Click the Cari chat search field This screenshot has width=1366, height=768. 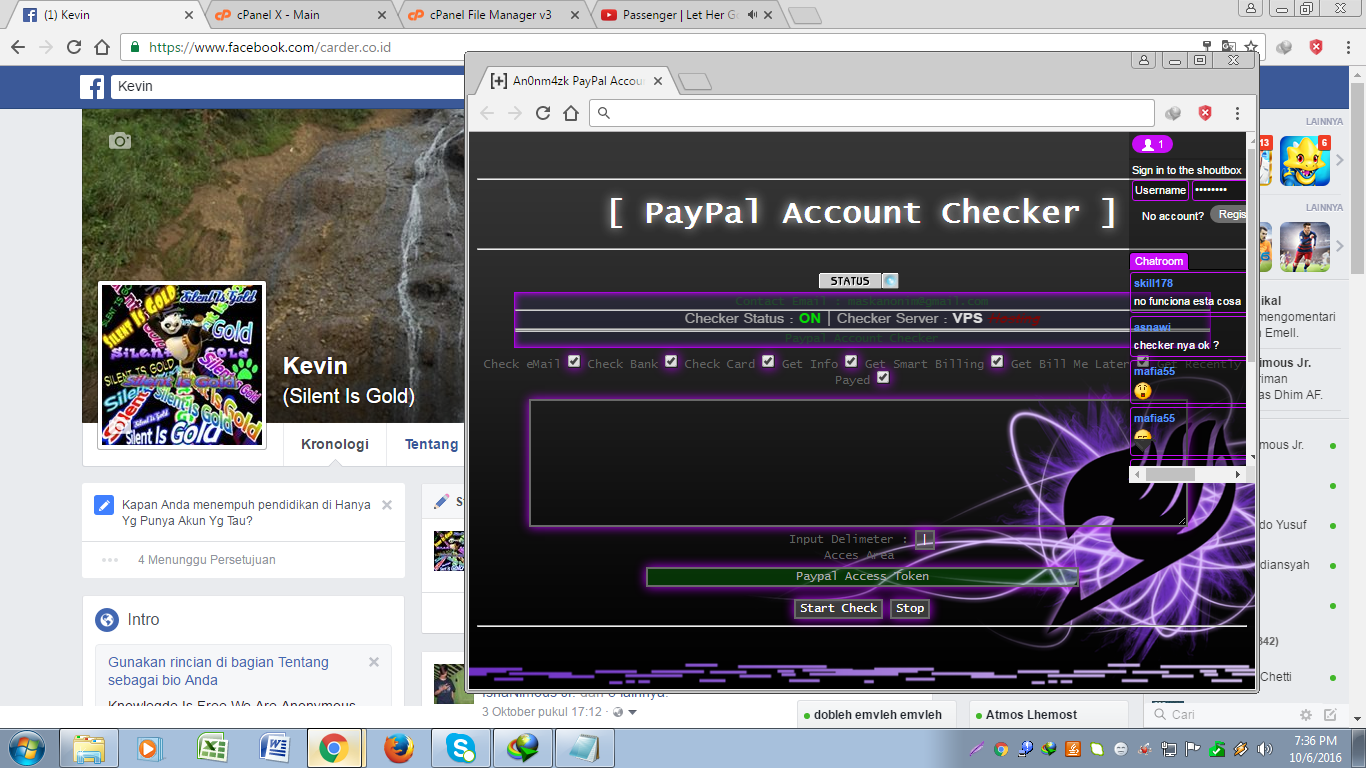point(1222,715)
